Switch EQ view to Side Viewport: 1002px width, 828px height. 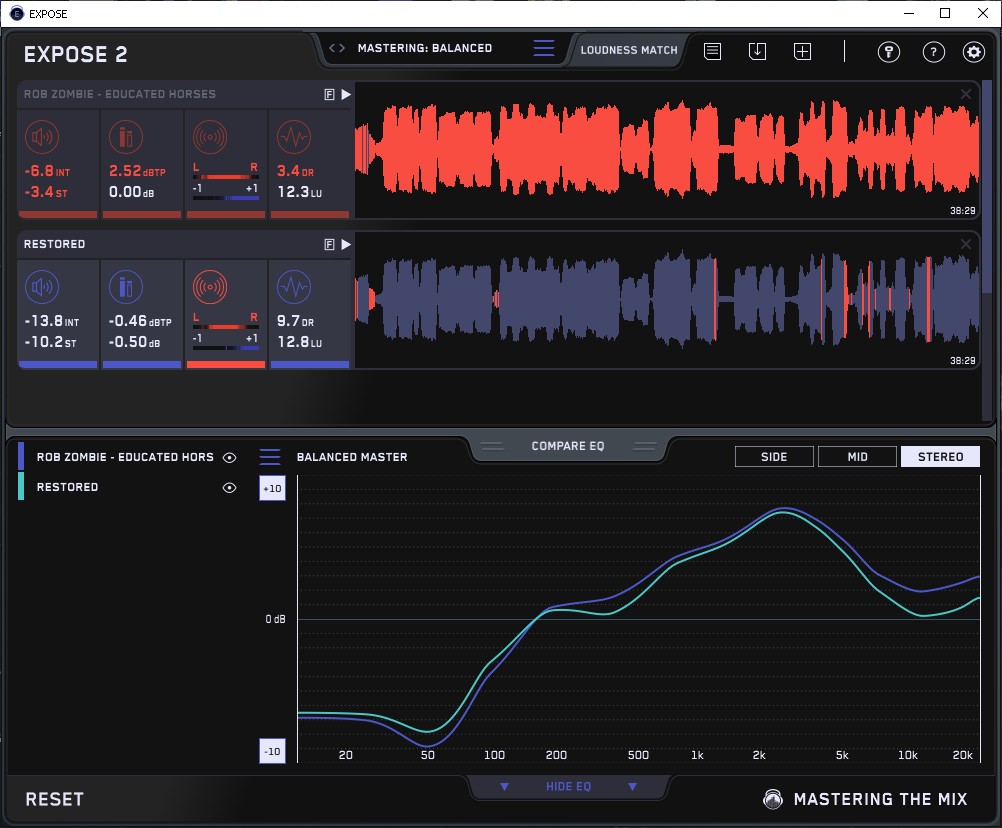tap(774, 457)
